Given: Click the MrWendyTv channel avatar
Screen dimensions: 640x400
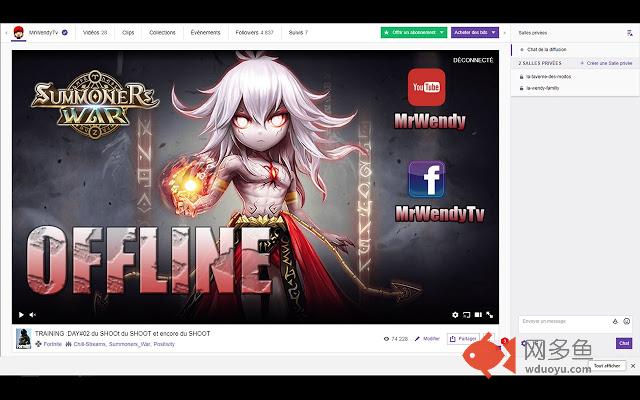Looking at the screenshot, I should (18, 32).
